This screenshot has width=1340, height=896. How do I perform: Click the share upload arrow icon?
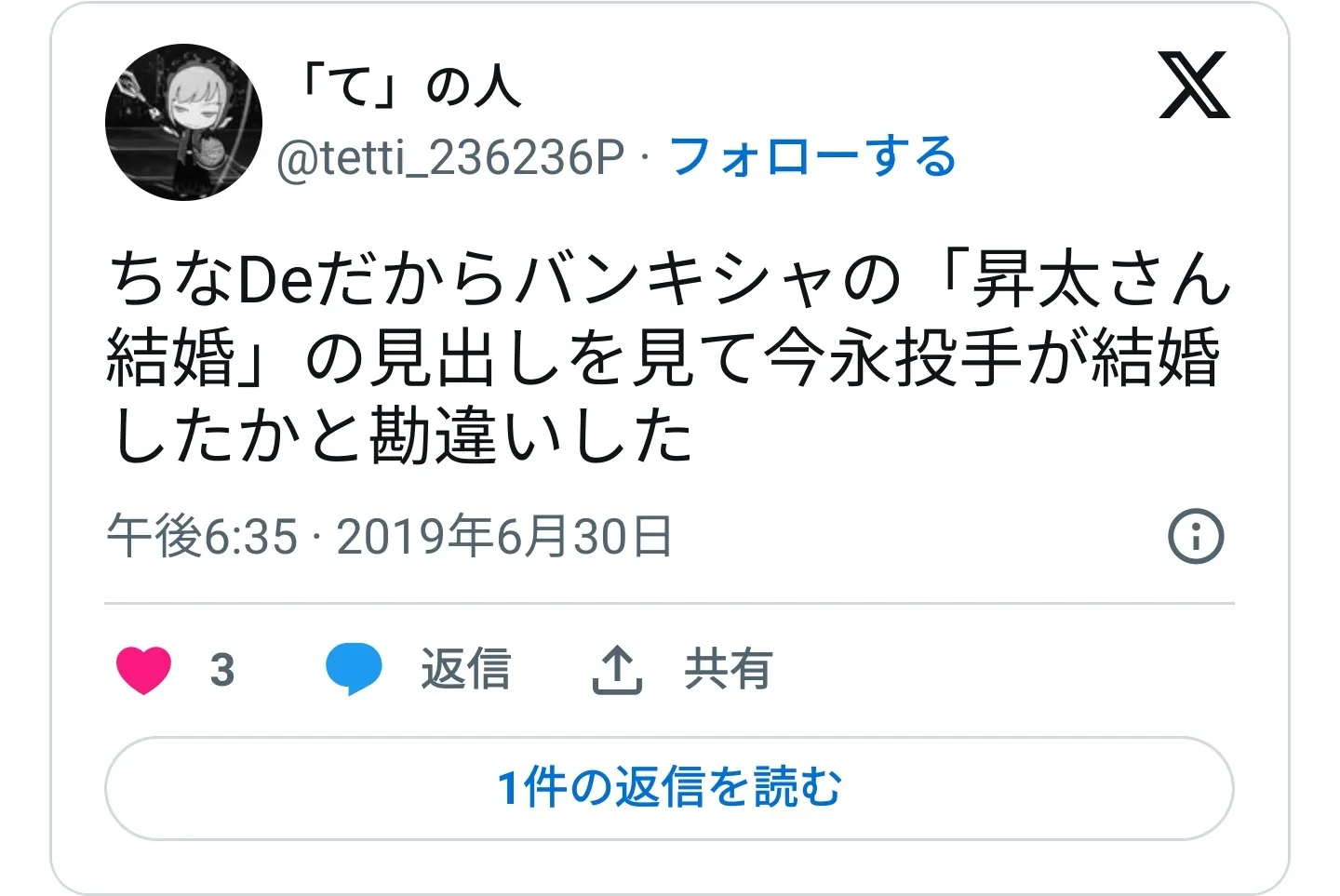(x=617, y=670)
